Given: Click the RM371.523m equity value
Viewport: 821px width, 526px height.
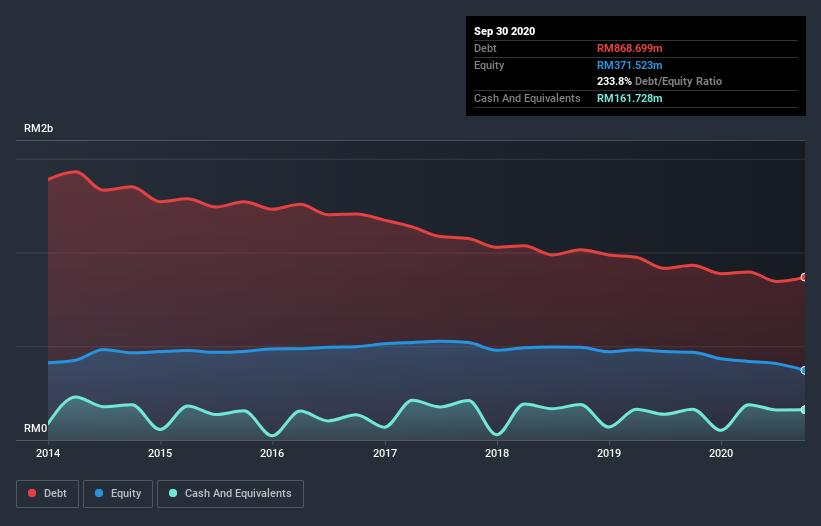Looking at the screenshot, I should (629, 65).
